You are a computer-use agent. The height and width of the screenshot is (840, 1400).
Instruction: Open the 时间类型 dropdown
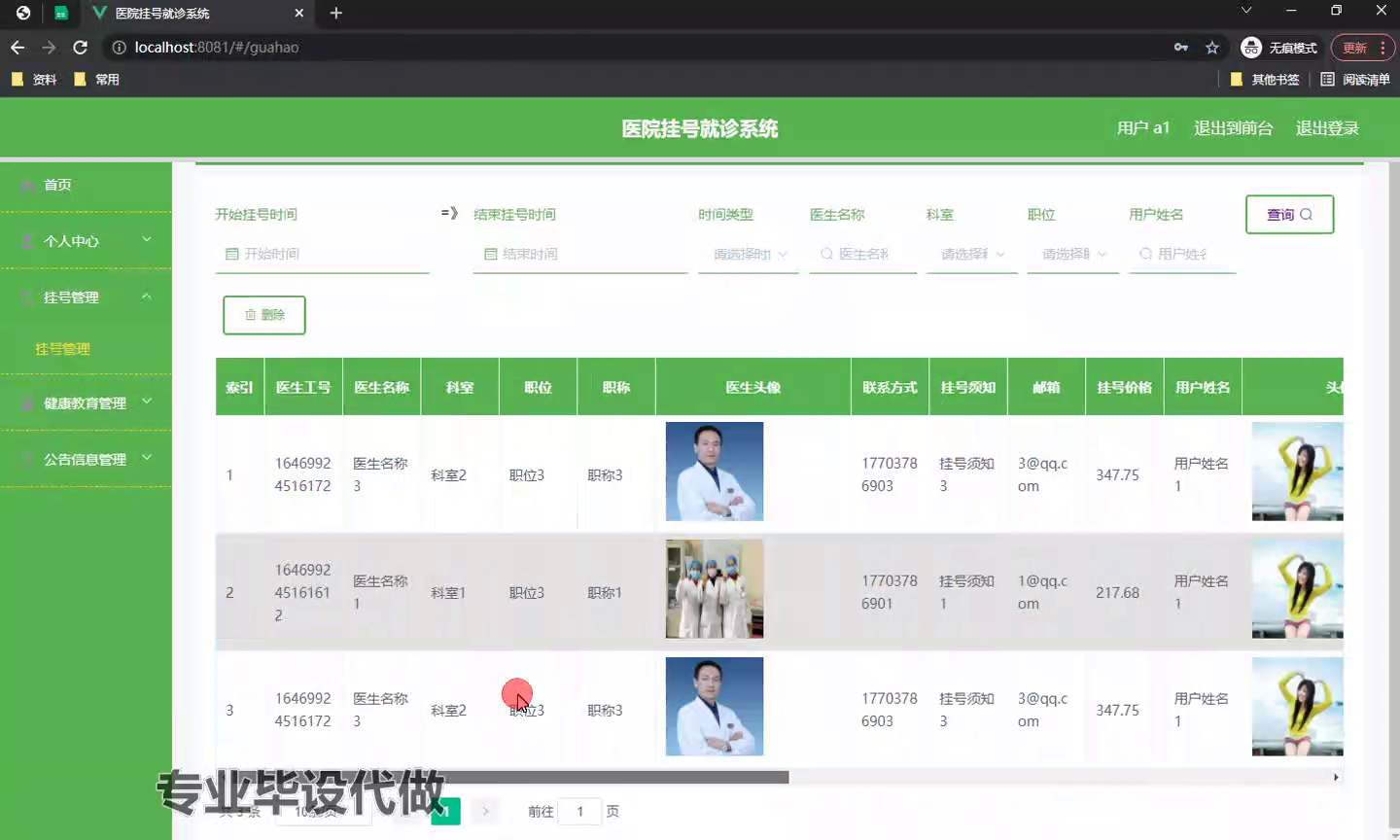point(749,254)
